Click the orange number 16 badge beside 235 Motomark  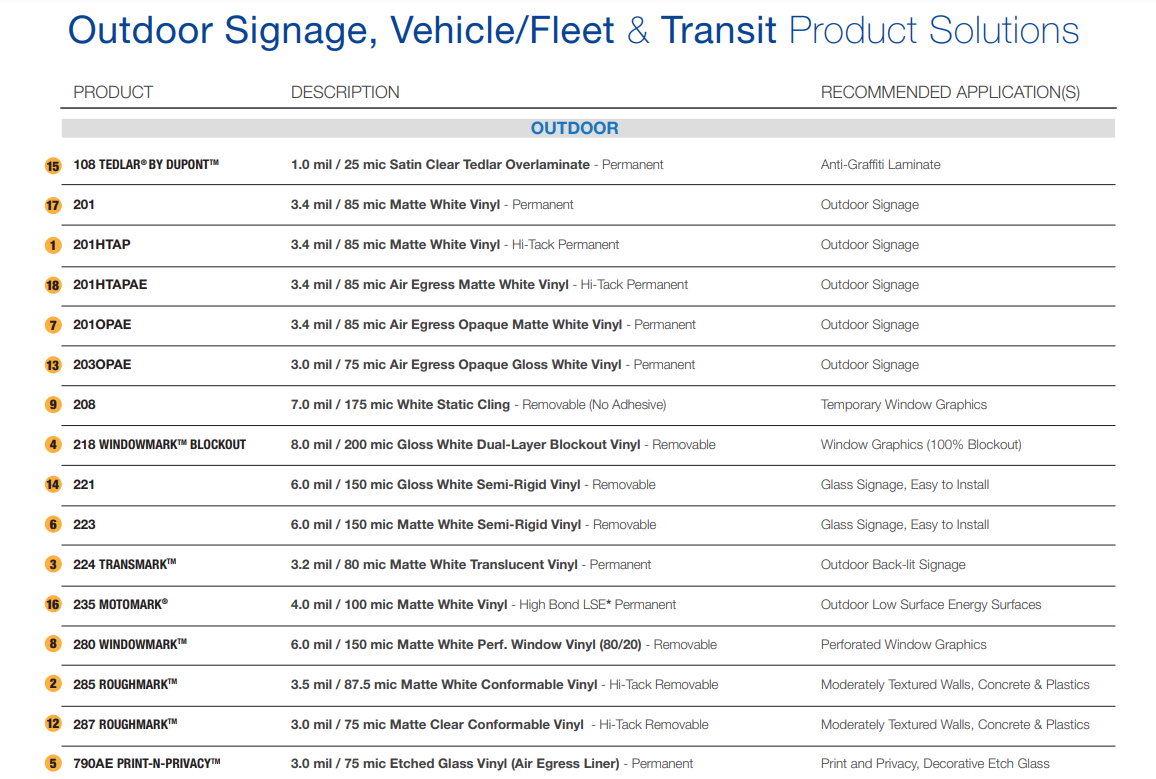click(53, 605)
